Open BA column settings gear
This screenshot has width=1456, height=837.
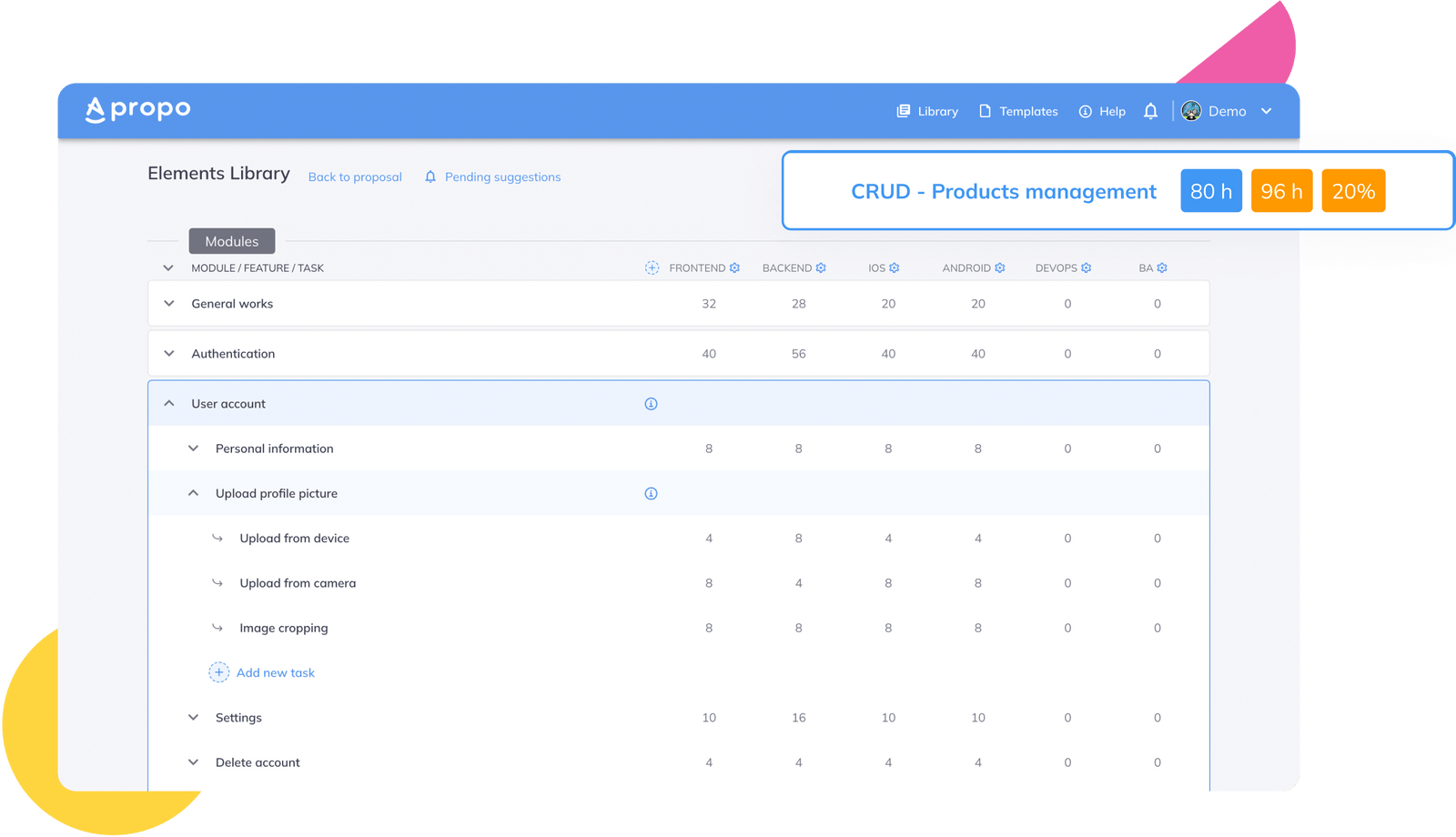(1162, 267)
